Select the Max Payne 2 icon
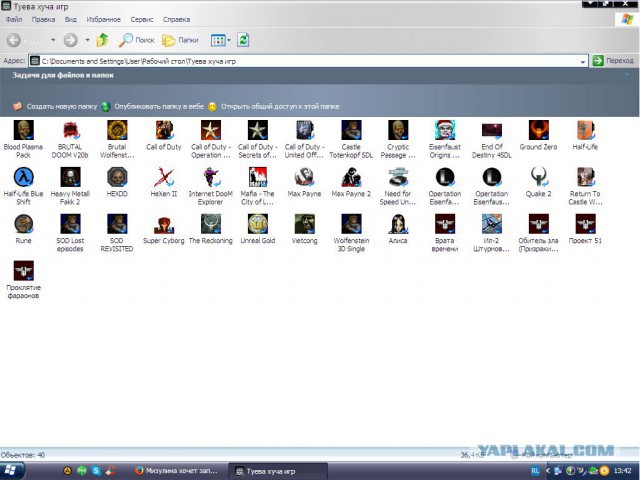The image size is (640, 480). click(351, 177)
